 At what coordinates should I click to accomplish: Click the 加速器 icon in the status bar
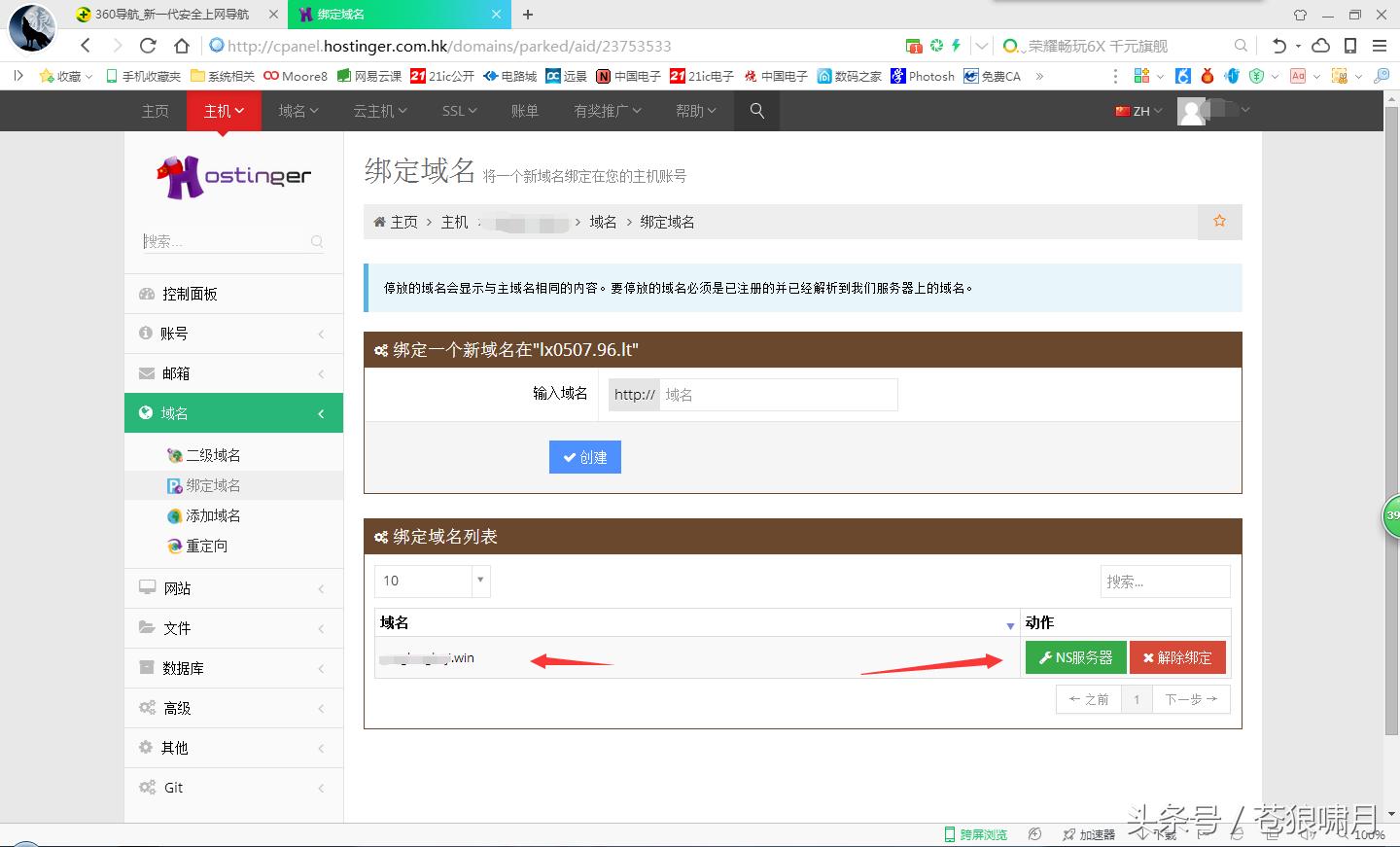click(x=1067, y=833)
